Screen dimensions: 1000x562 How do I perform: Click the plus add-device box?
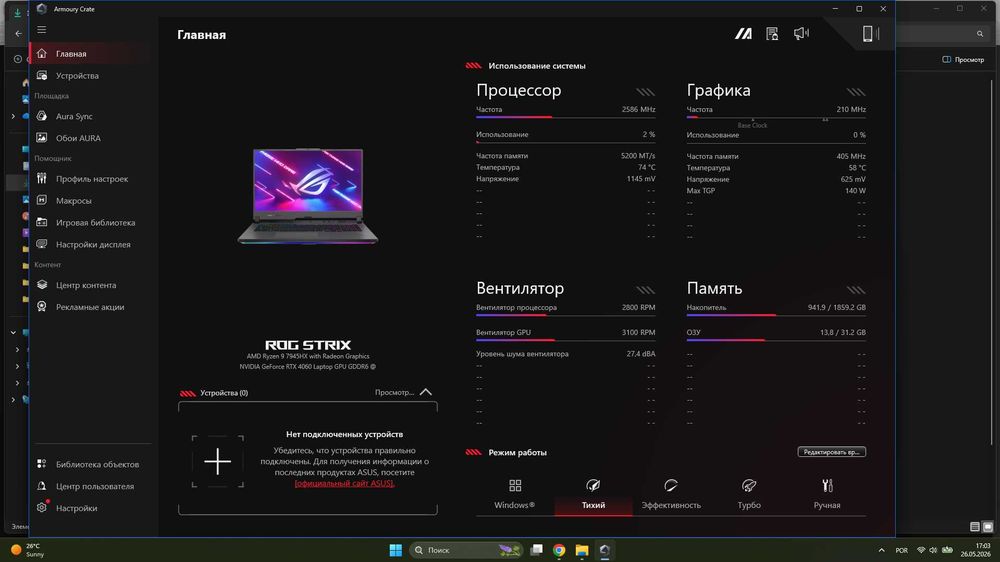pos(217,461)
